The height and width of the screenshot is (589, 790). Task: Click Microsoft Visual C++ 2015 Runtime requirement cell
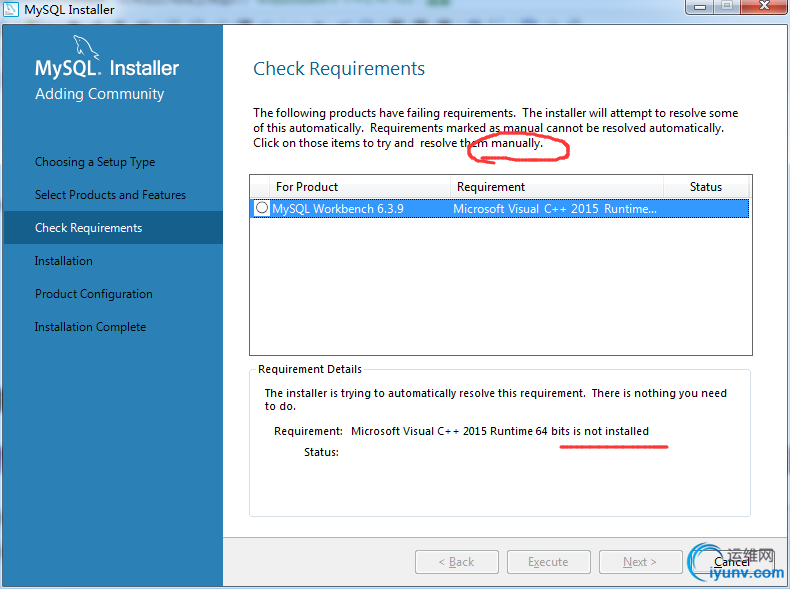click(555, 209)
